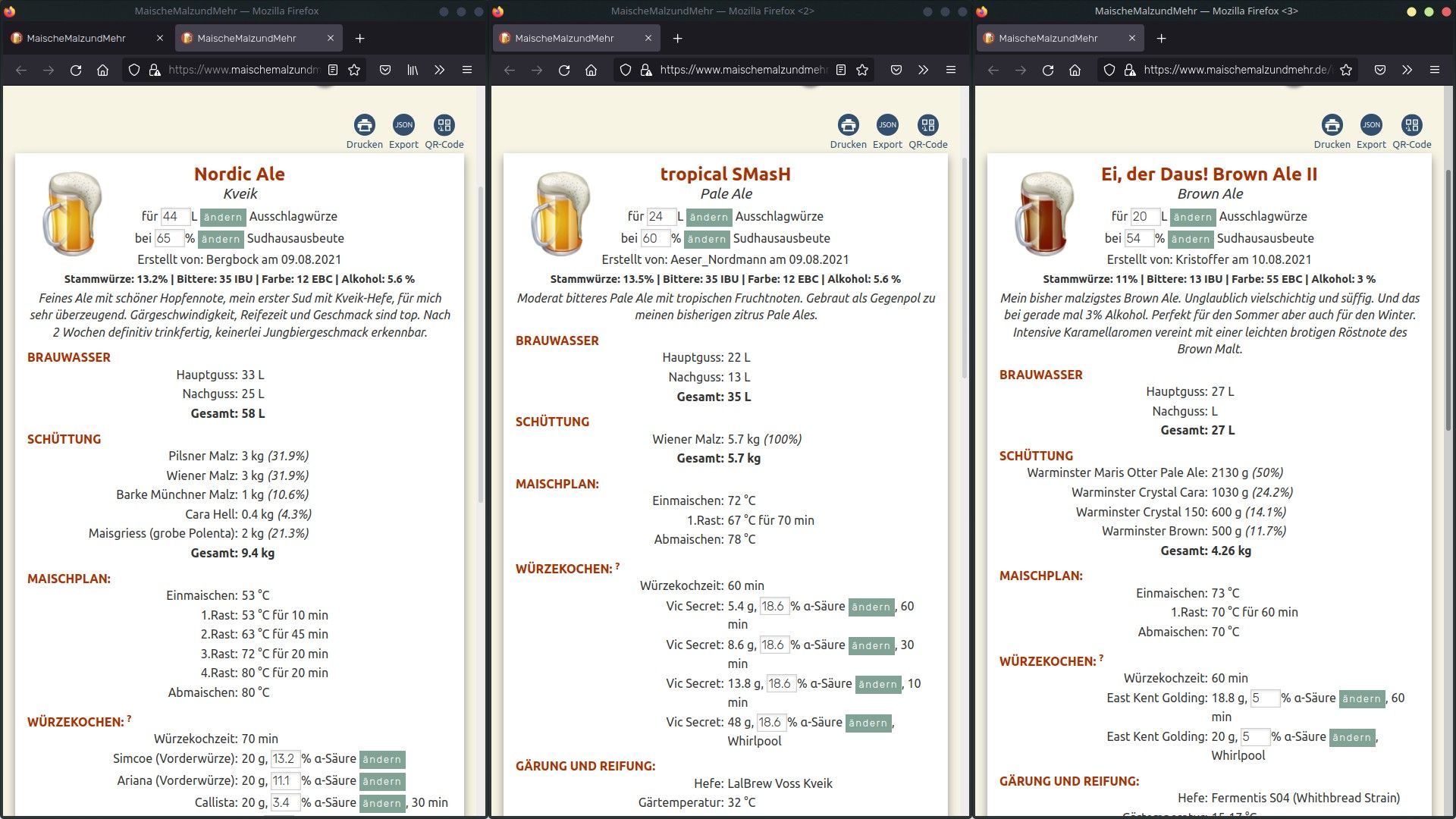Close the tab in third Firefox window
The image size is (1456, 819).
(1132, 38)
